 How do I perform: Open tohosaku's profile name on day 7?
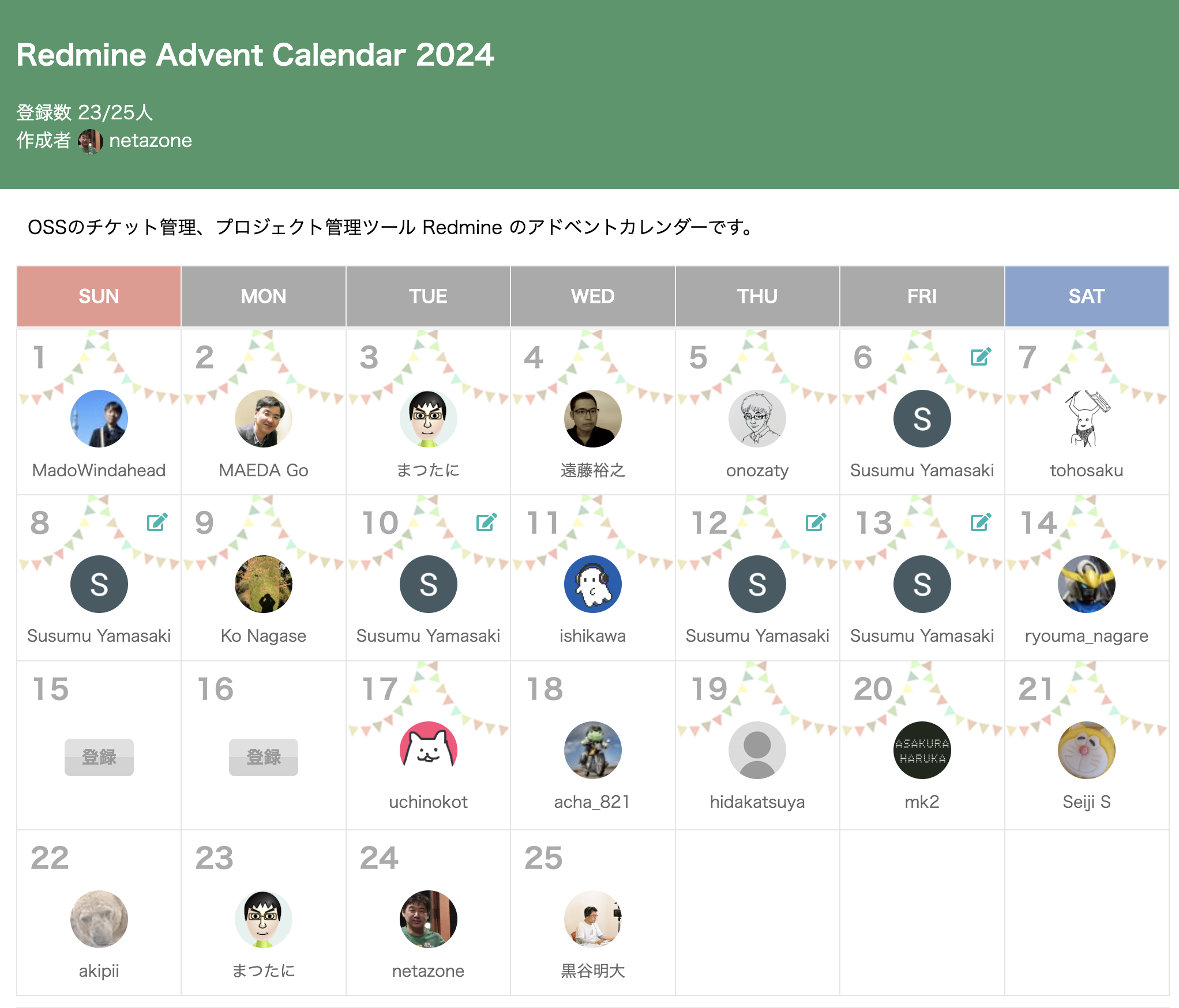tap(1086, 471)
